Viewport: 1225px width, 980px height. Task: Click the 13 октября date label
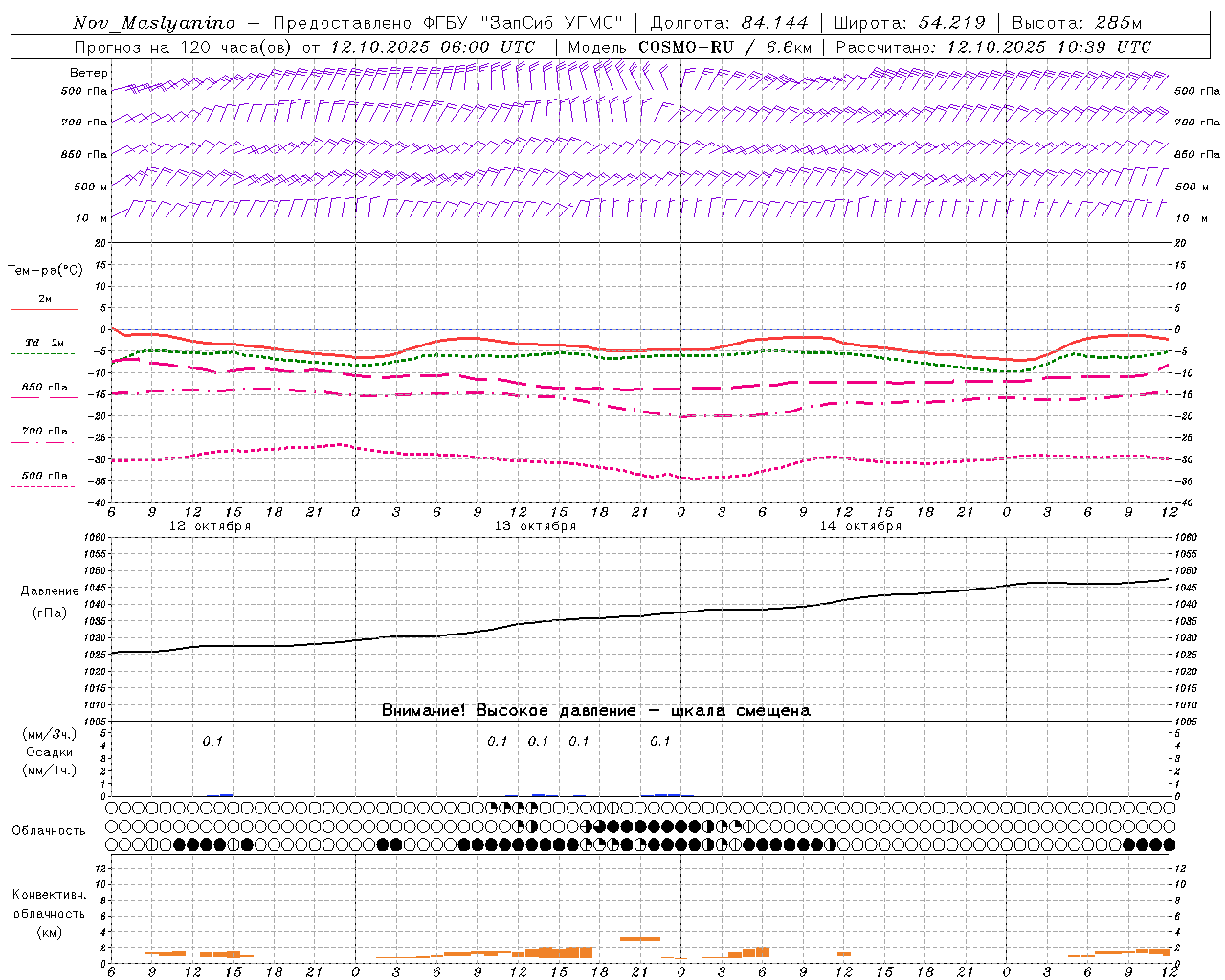(535, 526)
